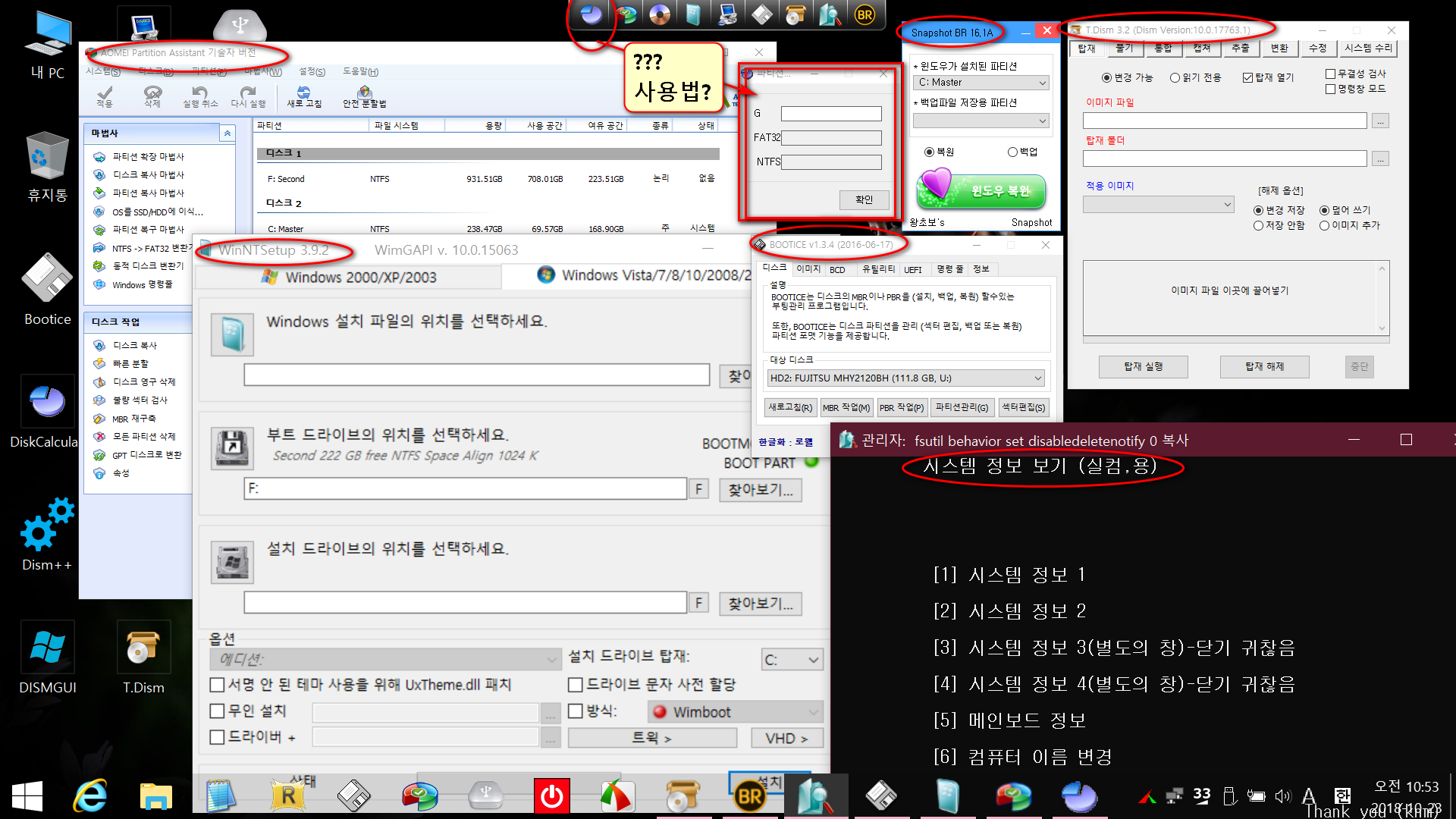Open 적용 이미지 dropdown in T.Dism

1159,205
